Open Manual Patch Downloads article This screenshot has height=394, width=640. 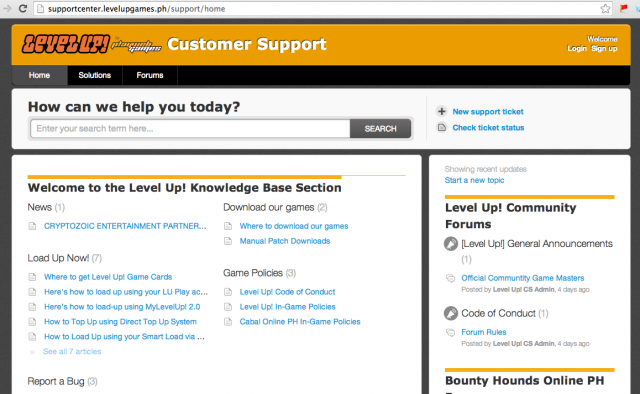point(285,241)
